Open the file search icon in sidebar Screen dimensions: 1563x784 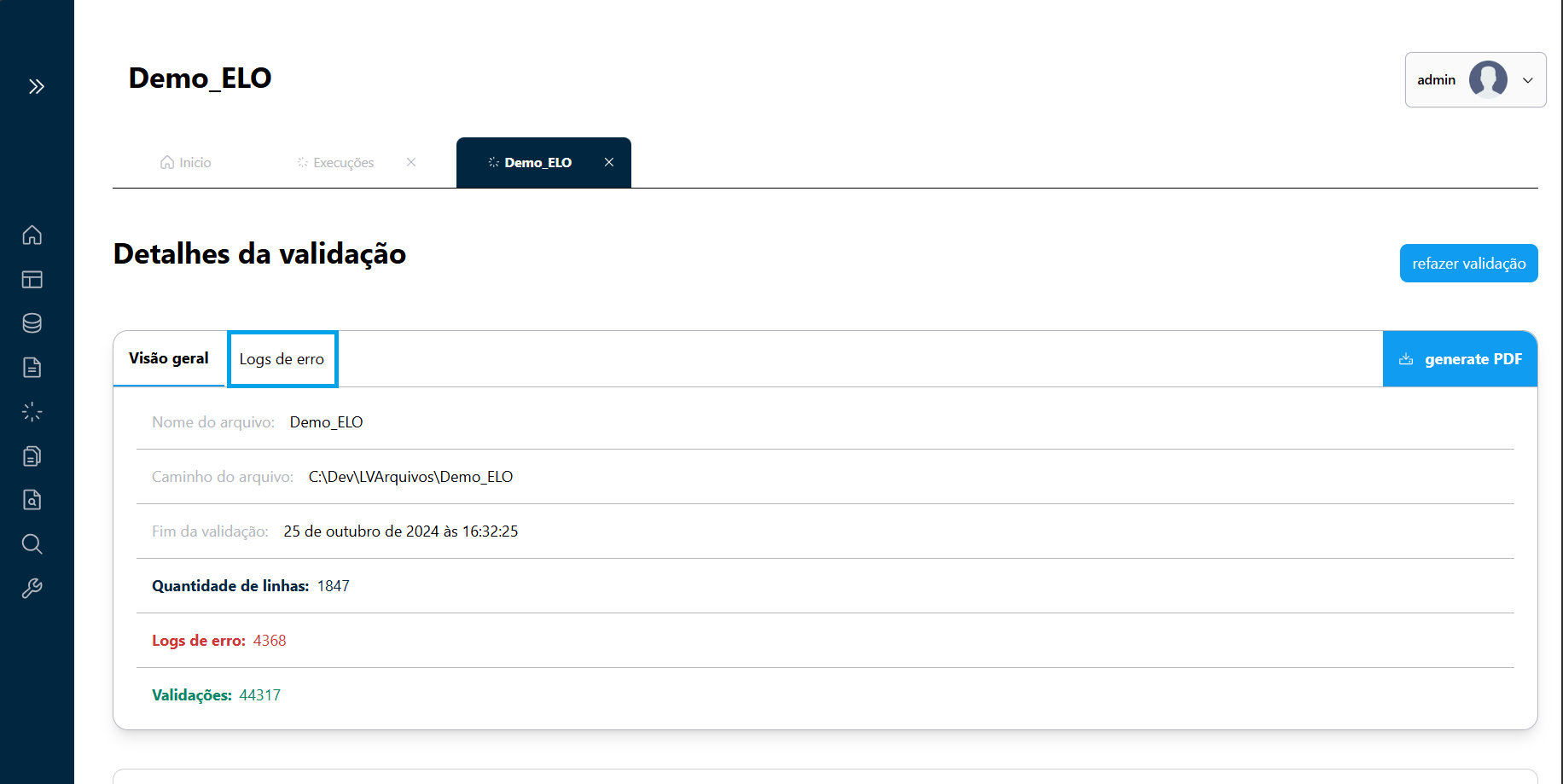click(32, 500)
